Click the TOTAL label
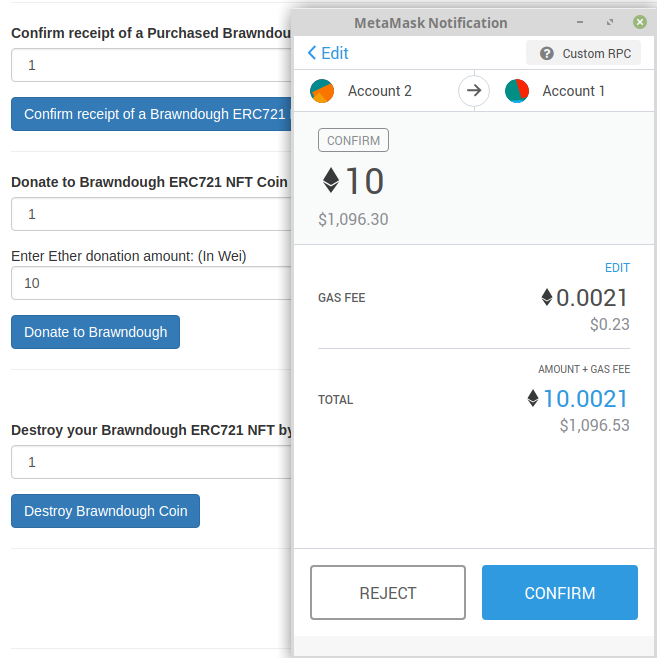 [335, 400]
